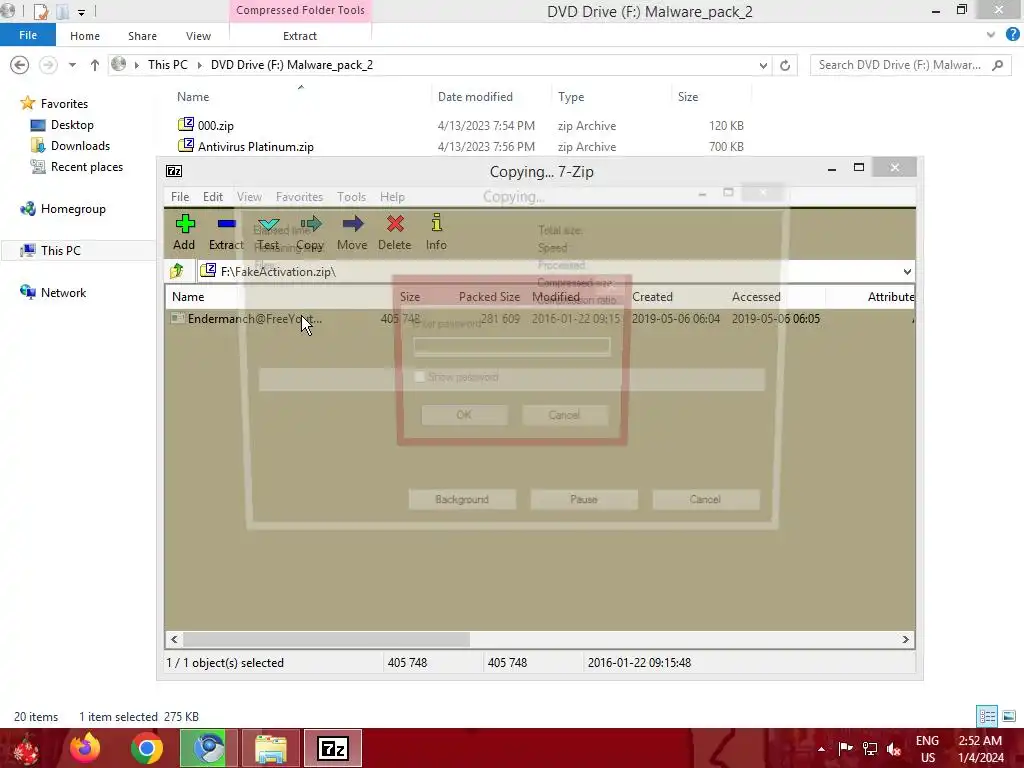Sort 7-Zip list by Created column
The width and height of the screenshot is (1024, 768).
[x=652, y=296]
